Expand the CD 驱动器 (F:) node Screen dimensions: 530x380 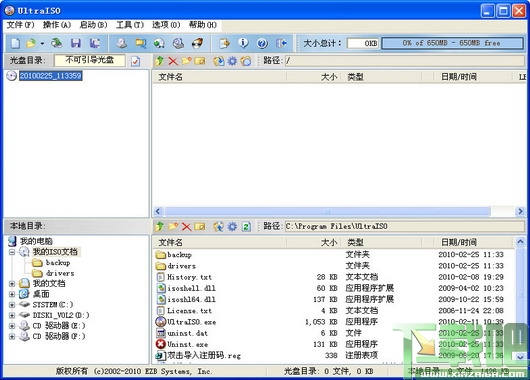(12, 336)
